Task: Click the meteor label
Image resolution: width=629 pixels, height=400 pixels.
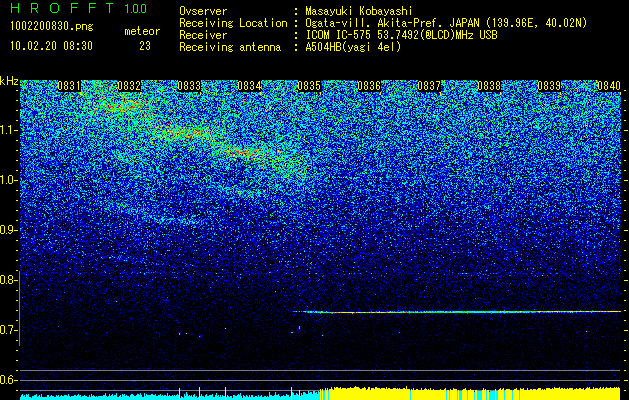Action: pyautogui.click(x=142, y=31)
